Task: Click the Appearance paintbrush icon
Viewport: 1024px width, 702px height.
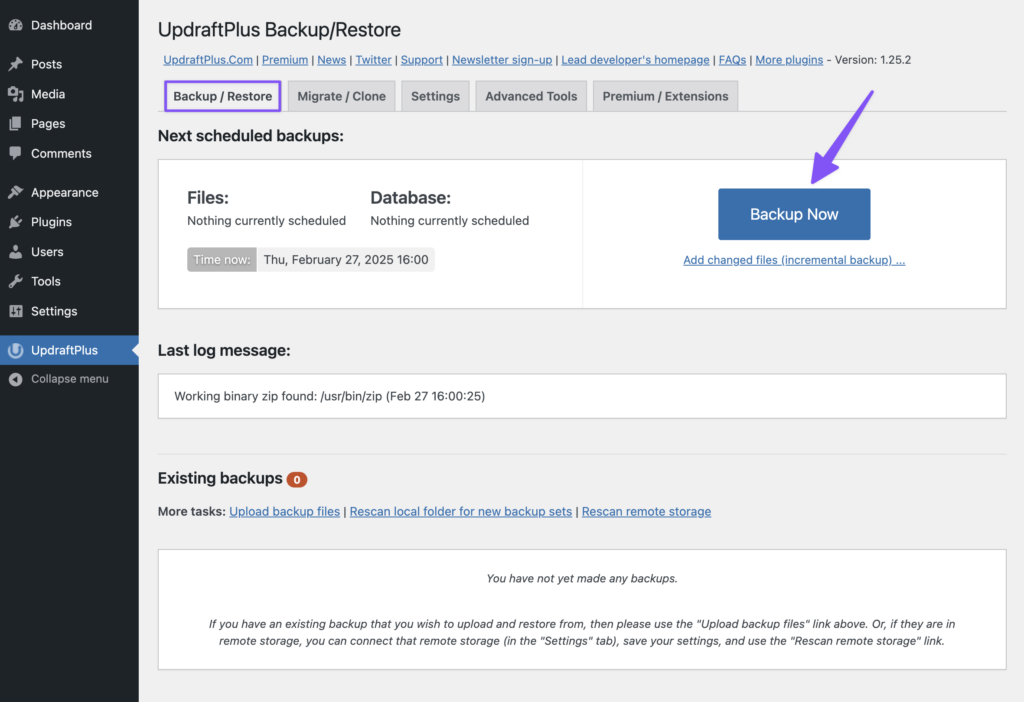Action: click(x=16, y=192)
